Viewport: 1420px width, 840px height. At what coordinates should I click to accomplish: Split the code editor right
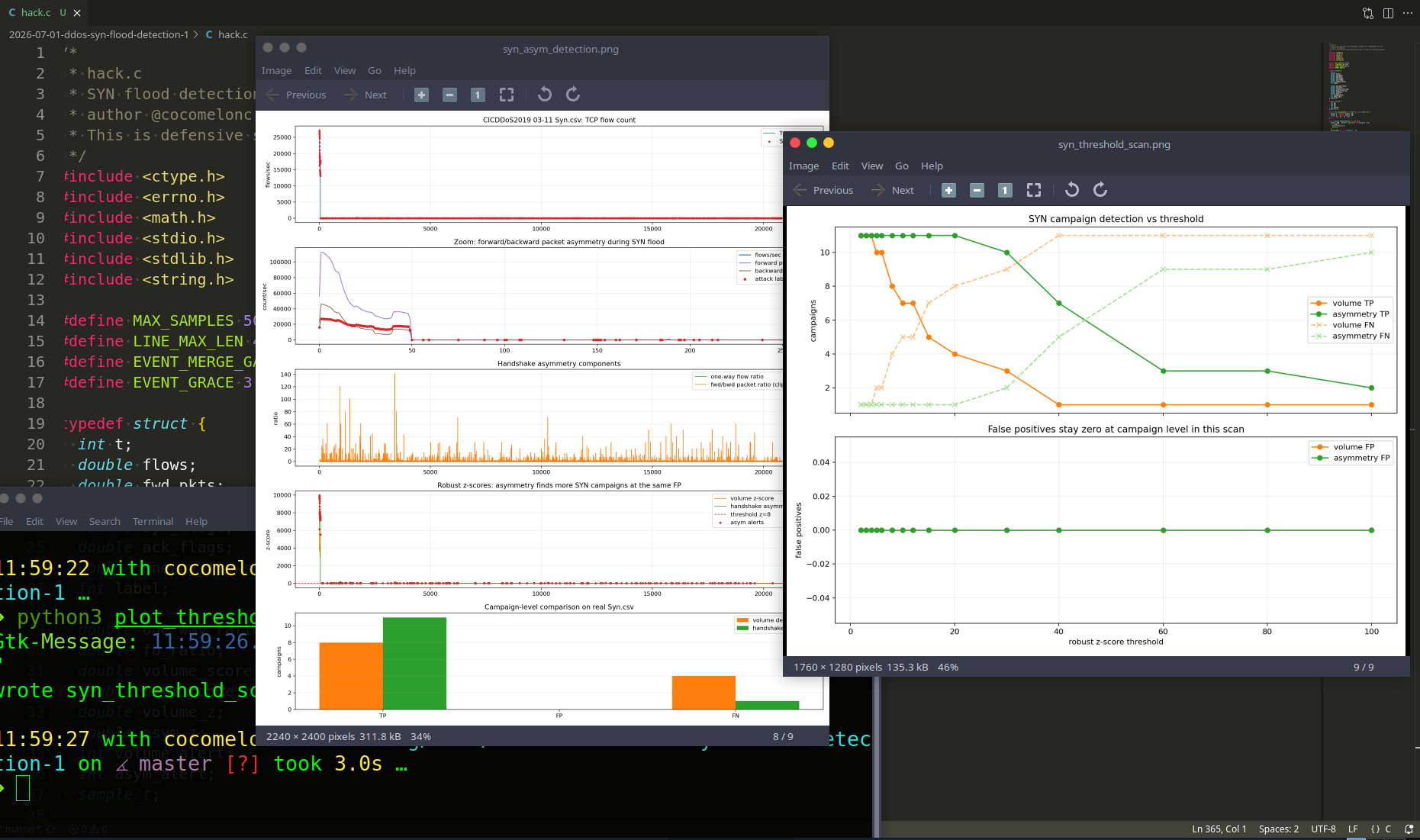point(1388,13)
